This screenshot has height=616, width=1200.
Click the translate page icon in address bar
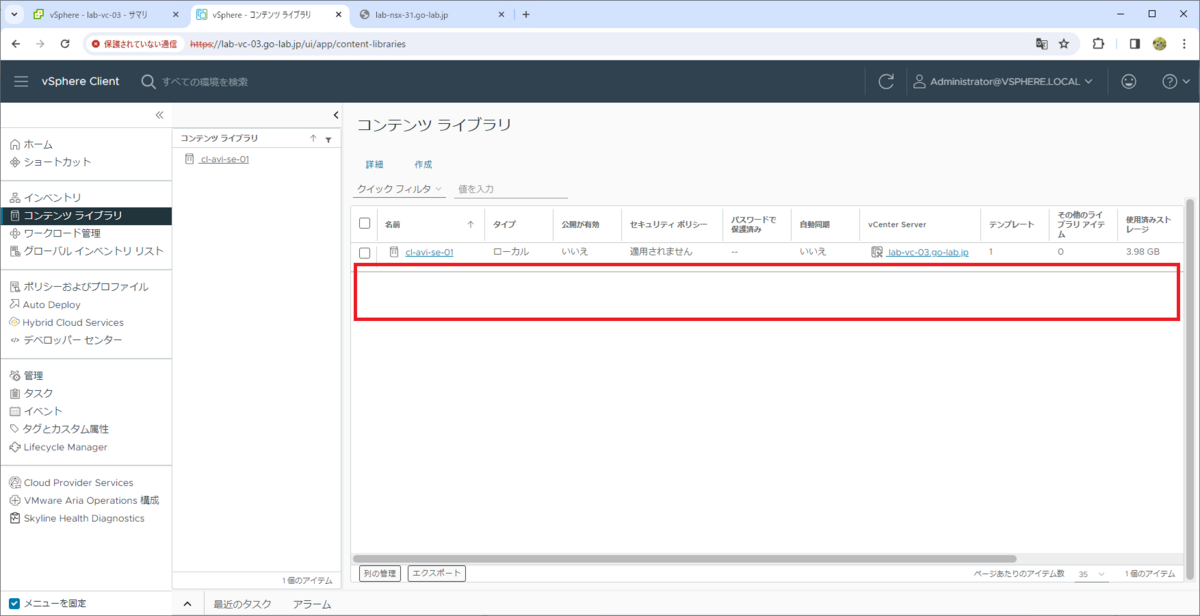1041,44
